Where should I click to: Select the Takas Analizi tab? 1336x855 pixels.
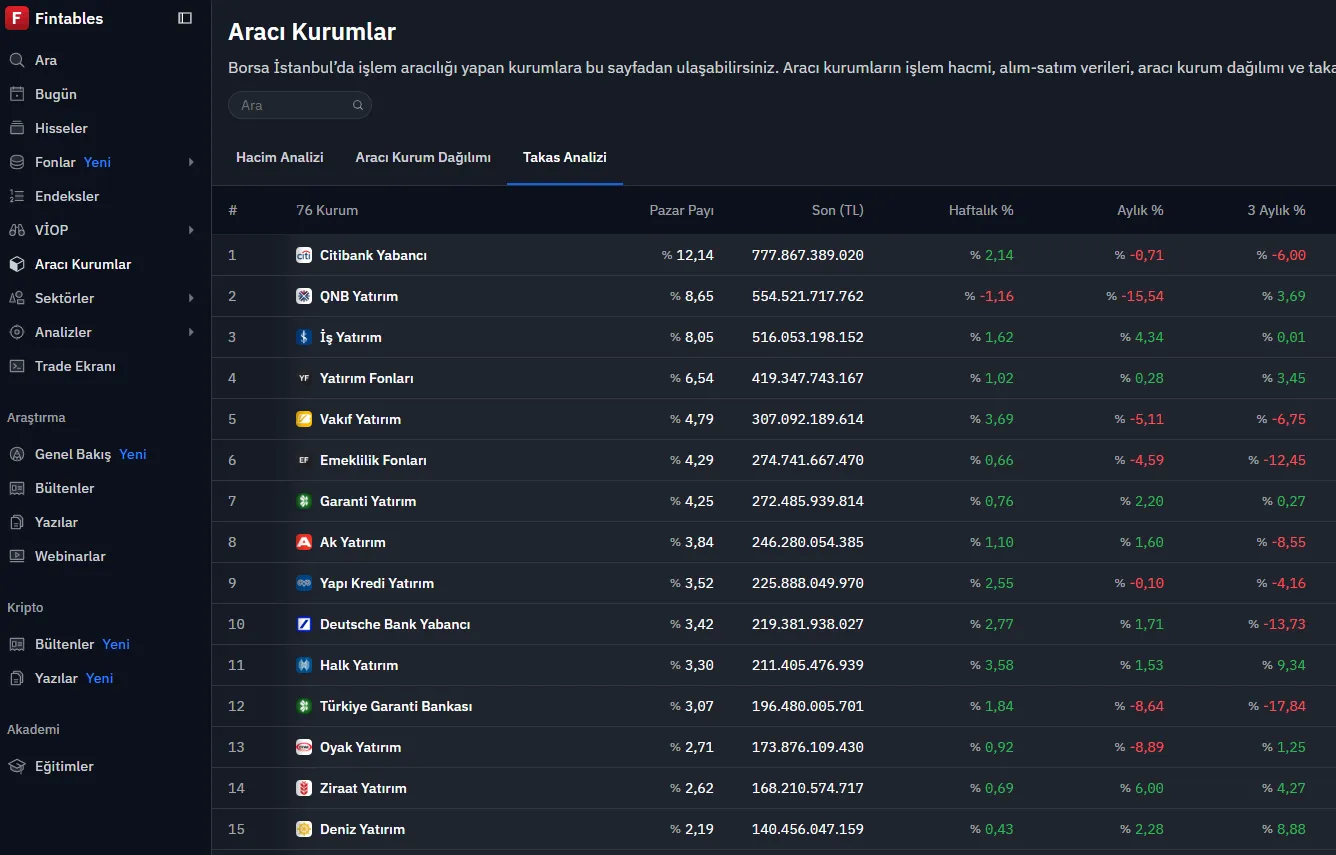click(x=565, y=157)
